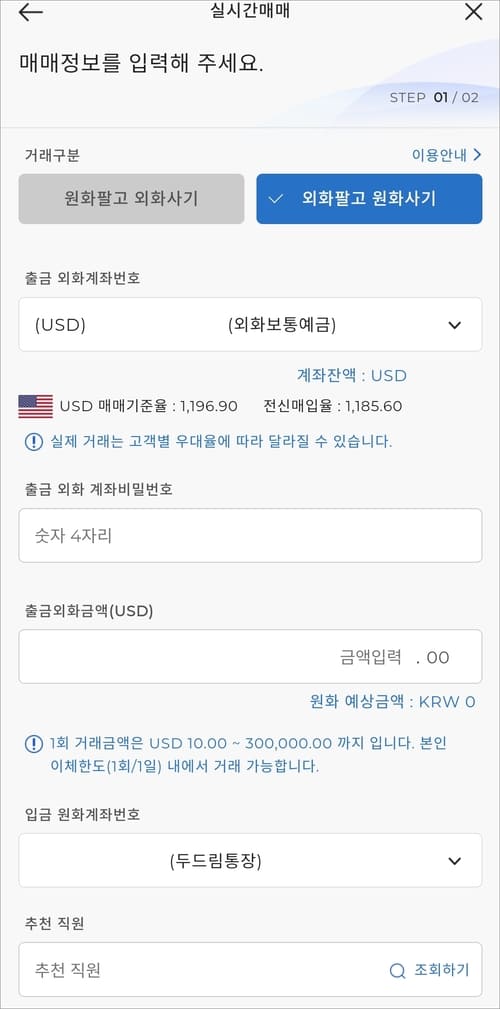The image size is (500, 1009).
Task: Tap the back arrow icon
Action: tap(30, 12)
